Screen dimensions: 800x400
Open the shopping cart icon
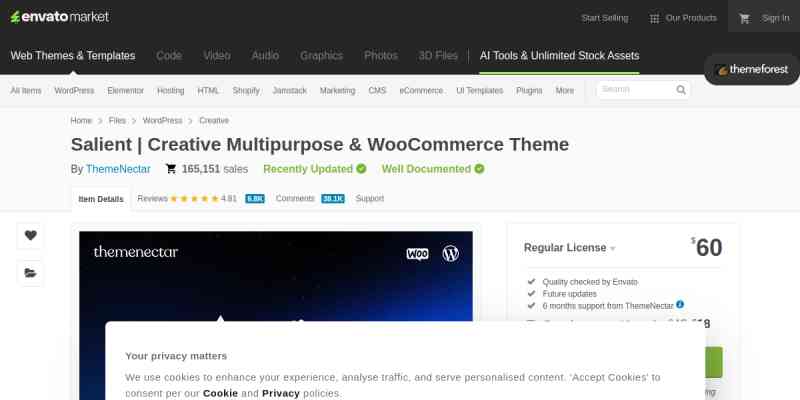744,18
